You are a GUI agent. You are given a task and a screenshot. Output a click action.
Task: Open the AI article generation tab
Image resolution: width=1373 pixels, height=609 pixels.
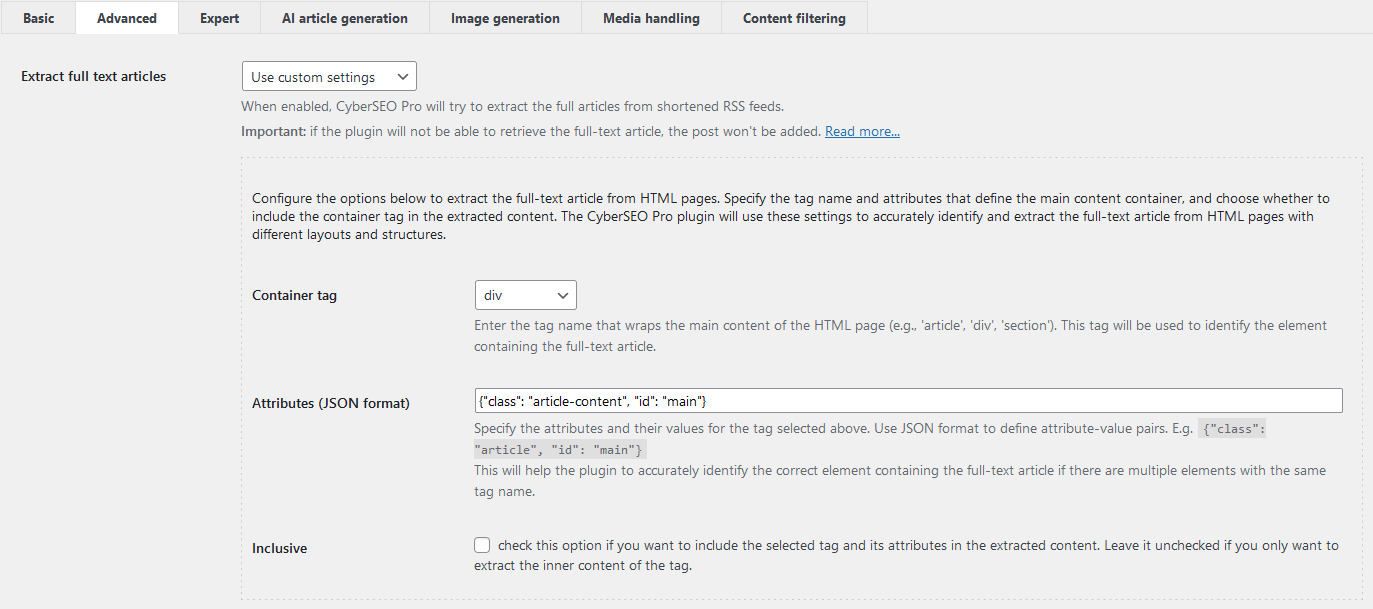[x=344, y=17]
